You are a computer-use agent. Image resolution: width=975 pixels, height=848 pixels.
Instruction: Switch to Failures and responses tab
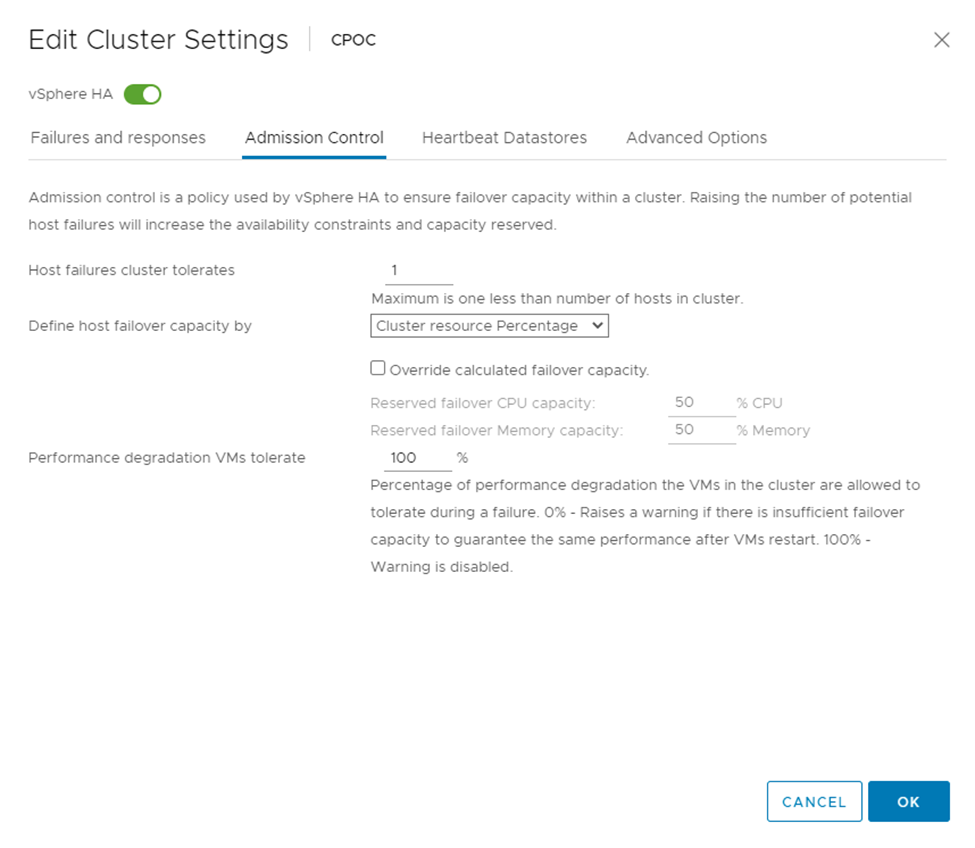click(118, 138)
